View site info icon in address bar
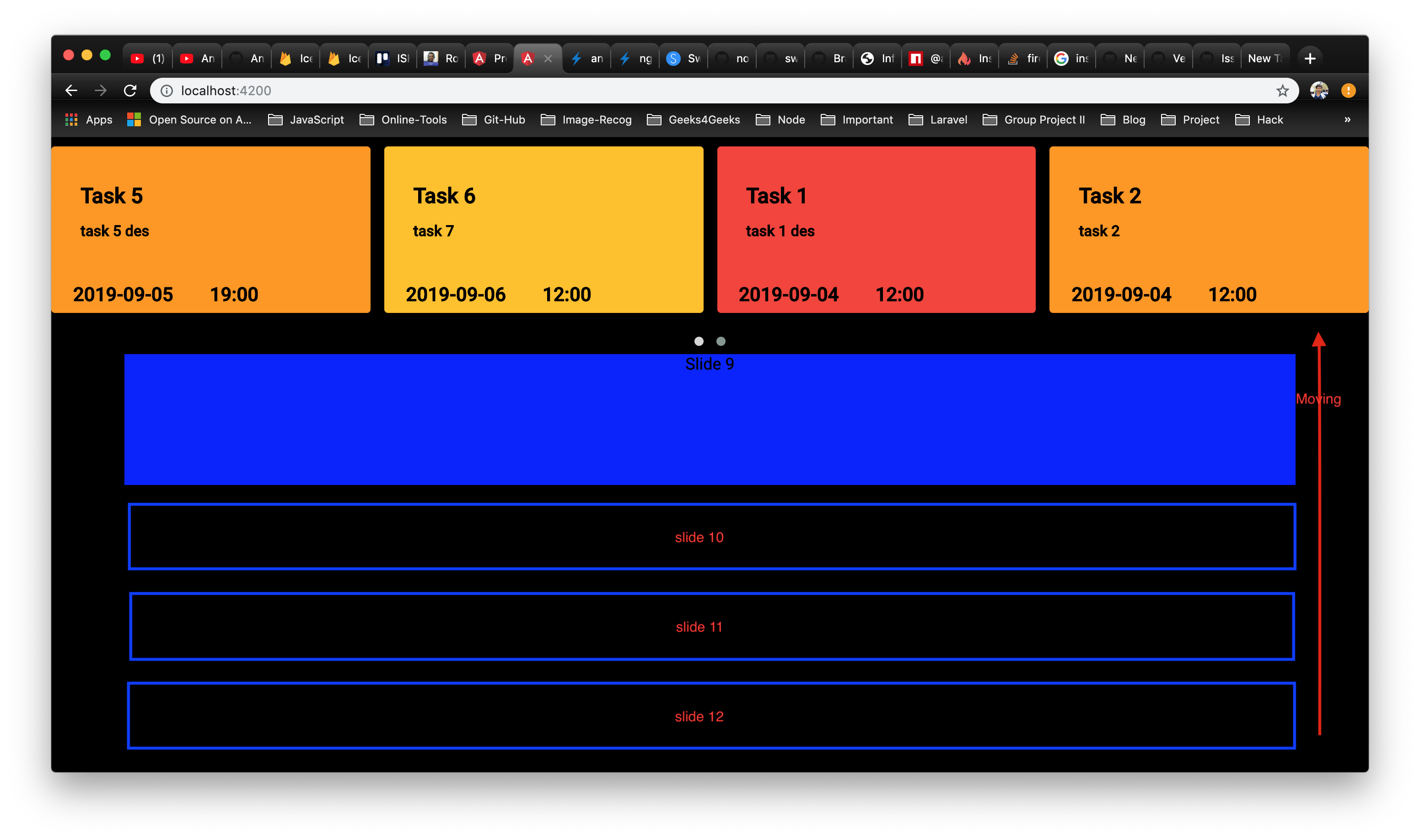 (x=167, y=91)
